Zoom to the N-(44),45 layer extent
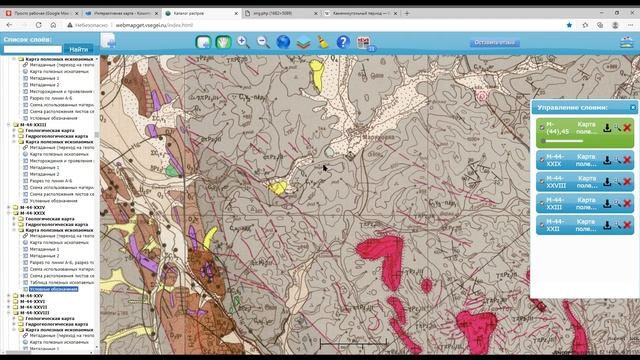The image size is (640, 360). click(617, 128)
